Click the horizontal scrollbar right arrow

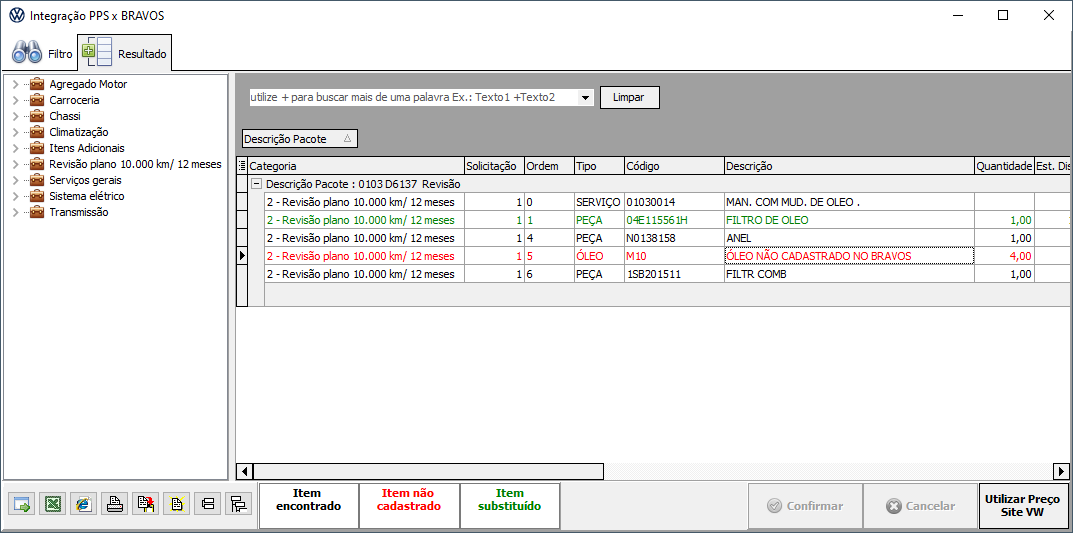pos(1061,471)
